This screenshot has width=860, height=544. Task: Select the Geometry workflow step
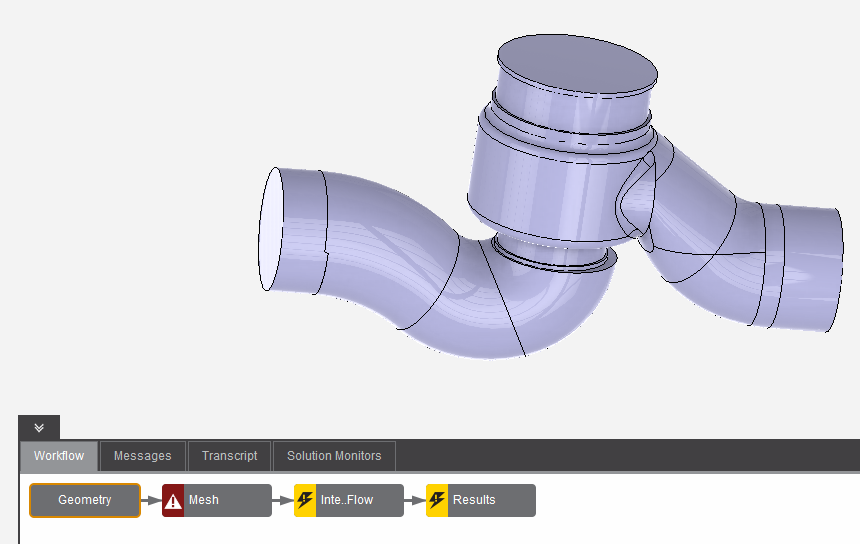point(85,500)
